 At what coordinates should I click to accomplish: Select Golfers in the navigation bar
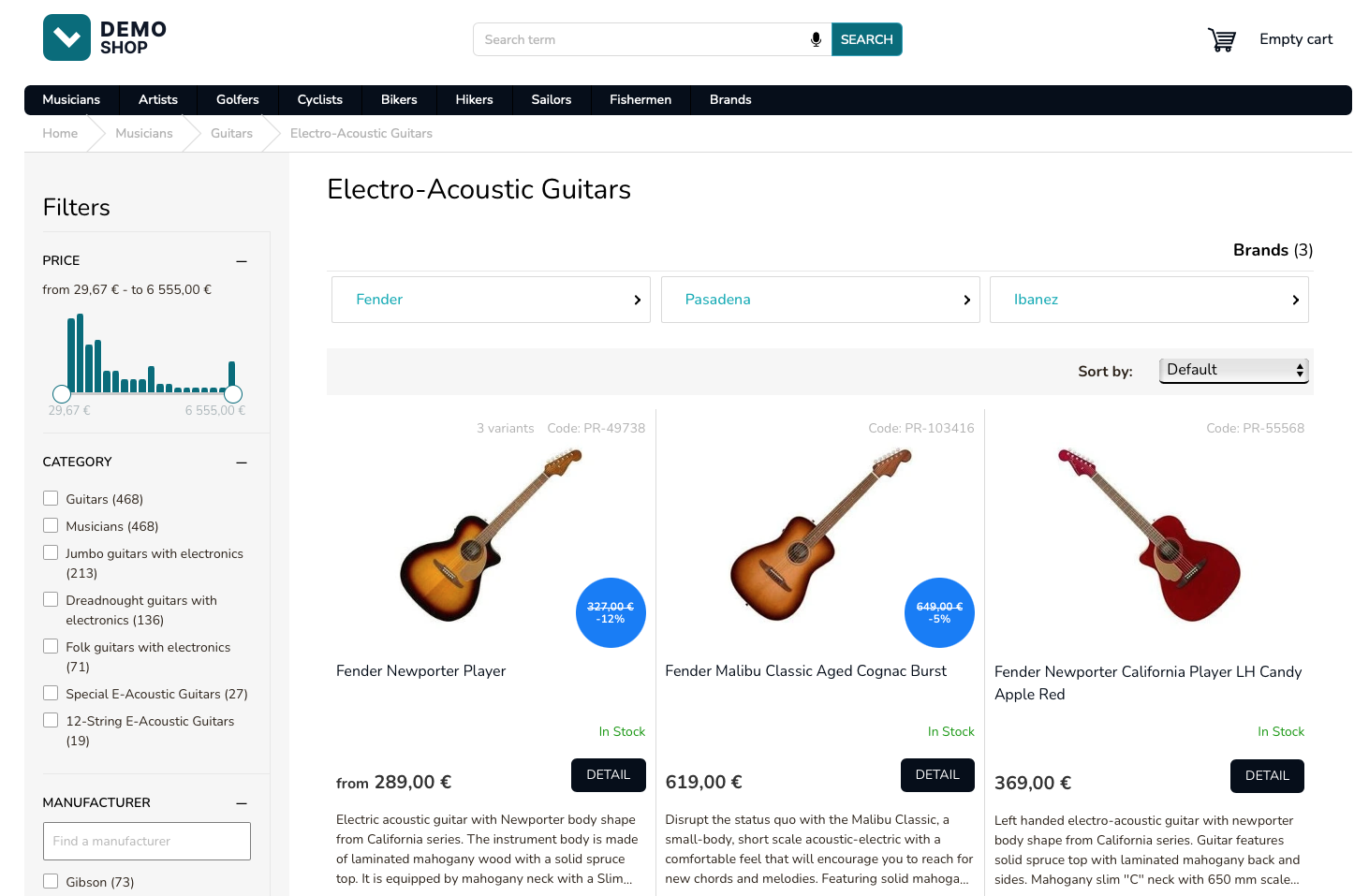[237, 100]
